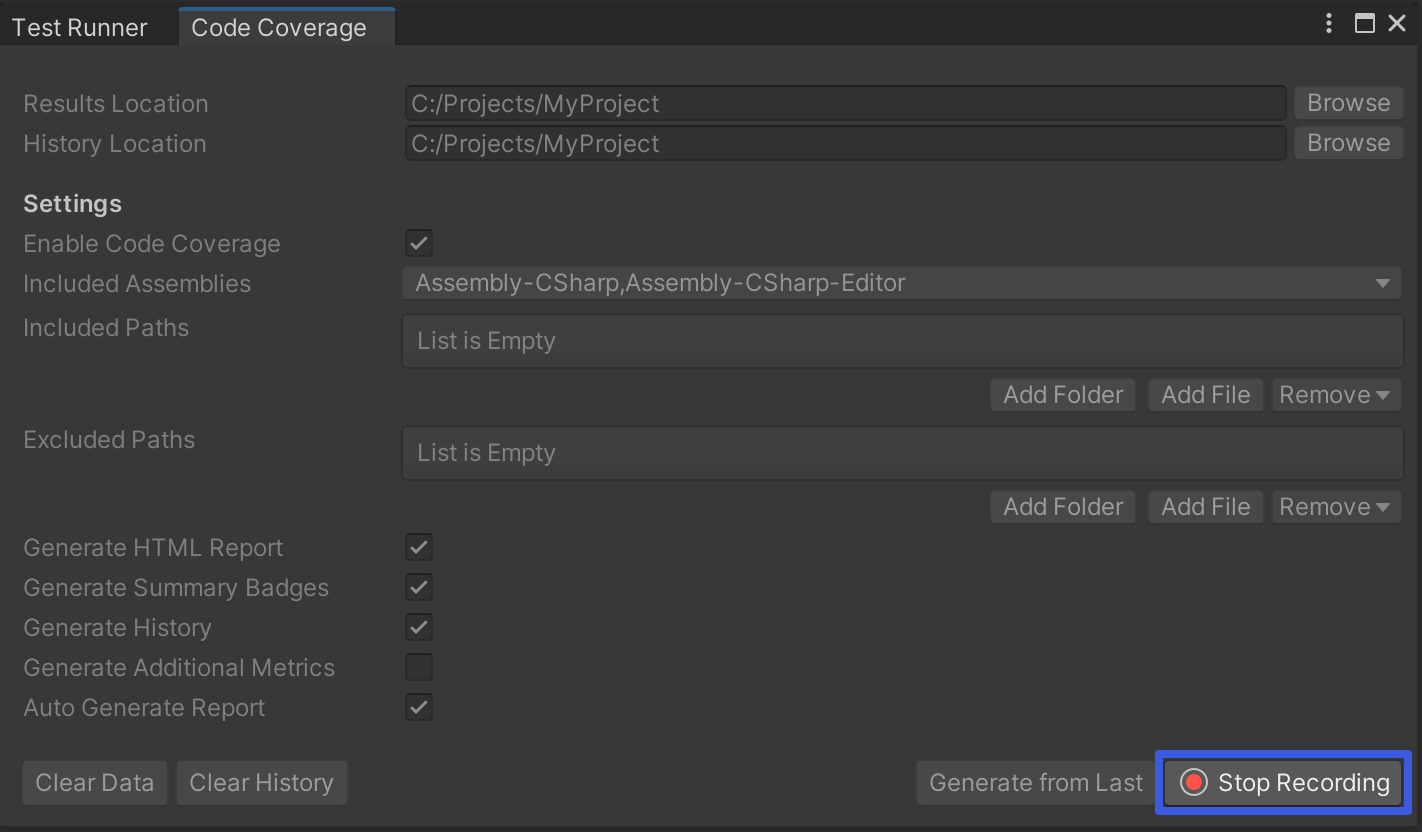Click the History Location path field
The width and height of the screenshot is (1422, 832).
pos(844,143)
